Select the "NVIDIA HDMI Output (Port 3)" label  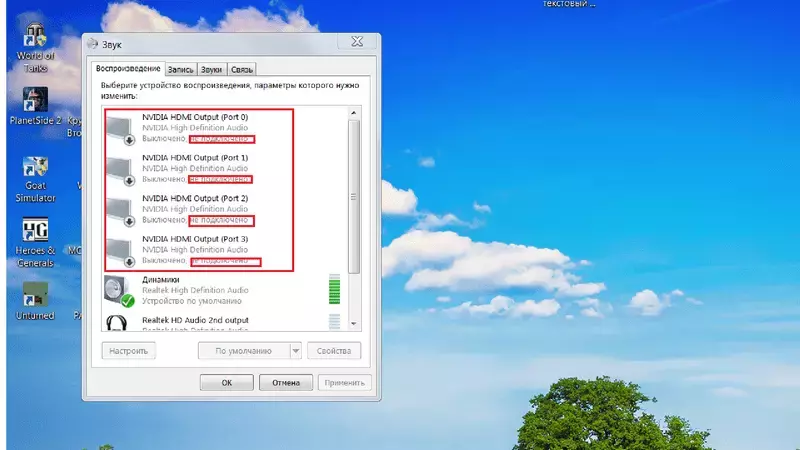coord(195,239)
